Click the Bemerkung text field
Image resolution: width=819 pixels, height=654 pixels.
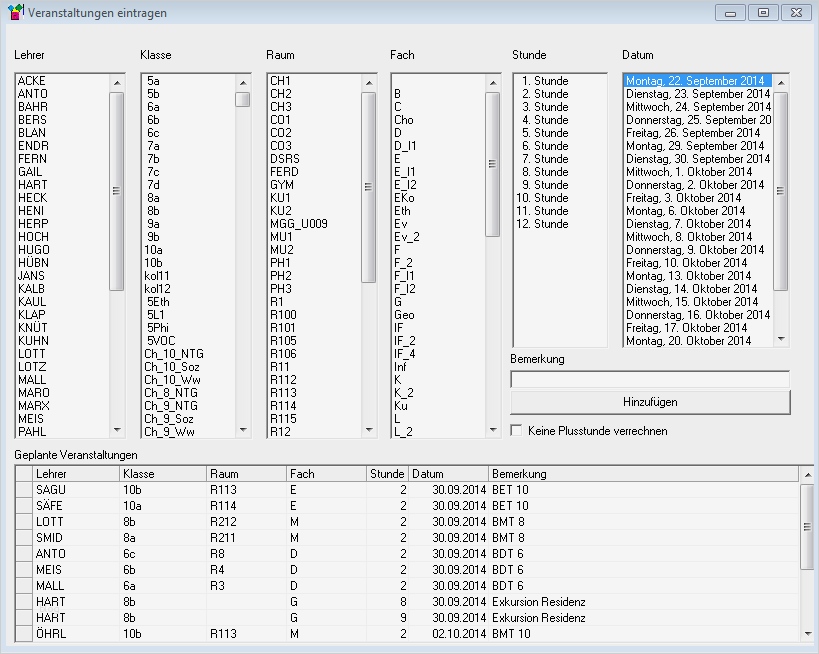point(650,379)
